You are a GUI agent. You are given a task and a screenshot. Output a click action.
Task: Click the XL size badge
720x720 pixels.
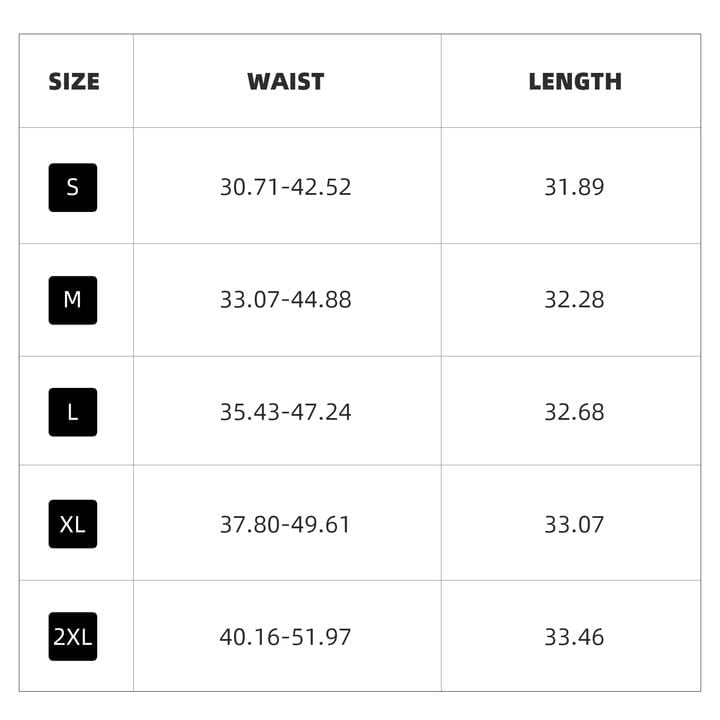73,524
